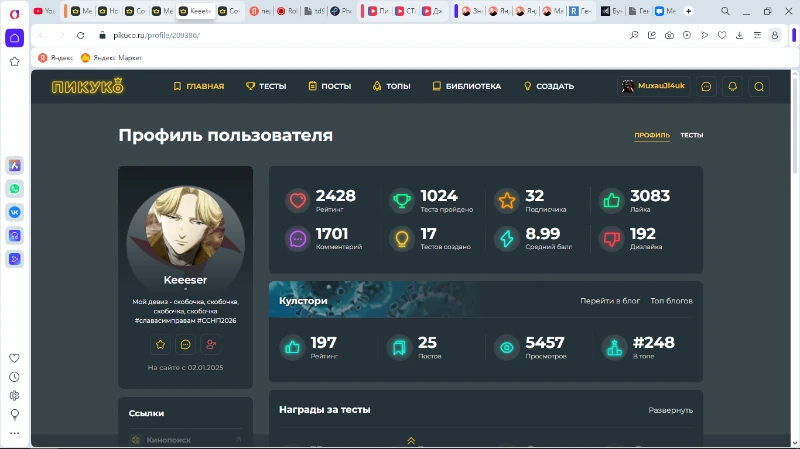Open the Топ блогов link
Screen dimensions: 800x449
pos(671,301)
